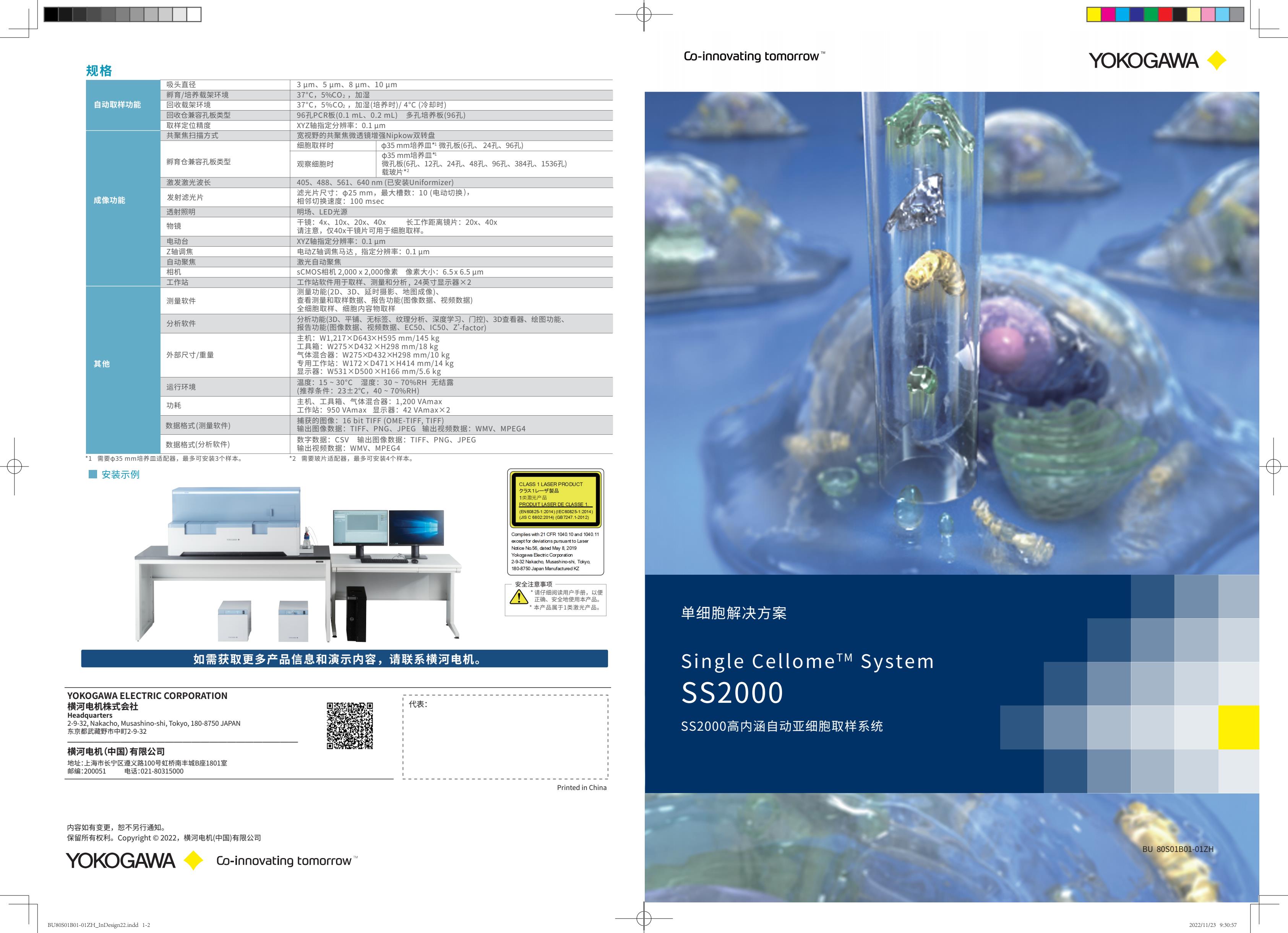Click the 透射照明 row label
The image size is (1288, 933).
point(181,212)
